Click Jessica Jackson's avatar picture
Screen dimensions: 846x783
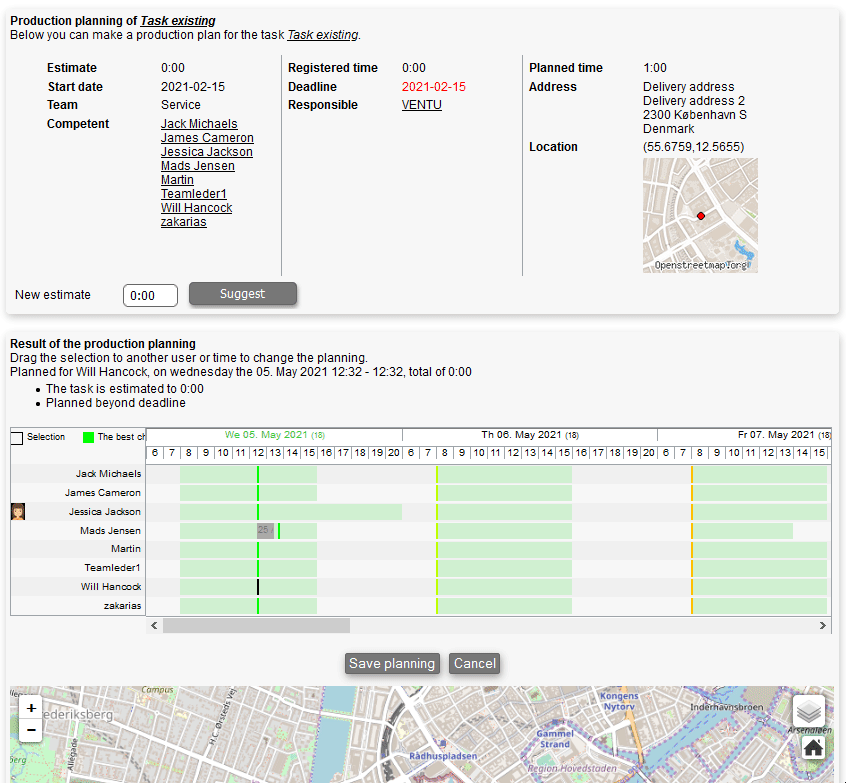(18, 512)
